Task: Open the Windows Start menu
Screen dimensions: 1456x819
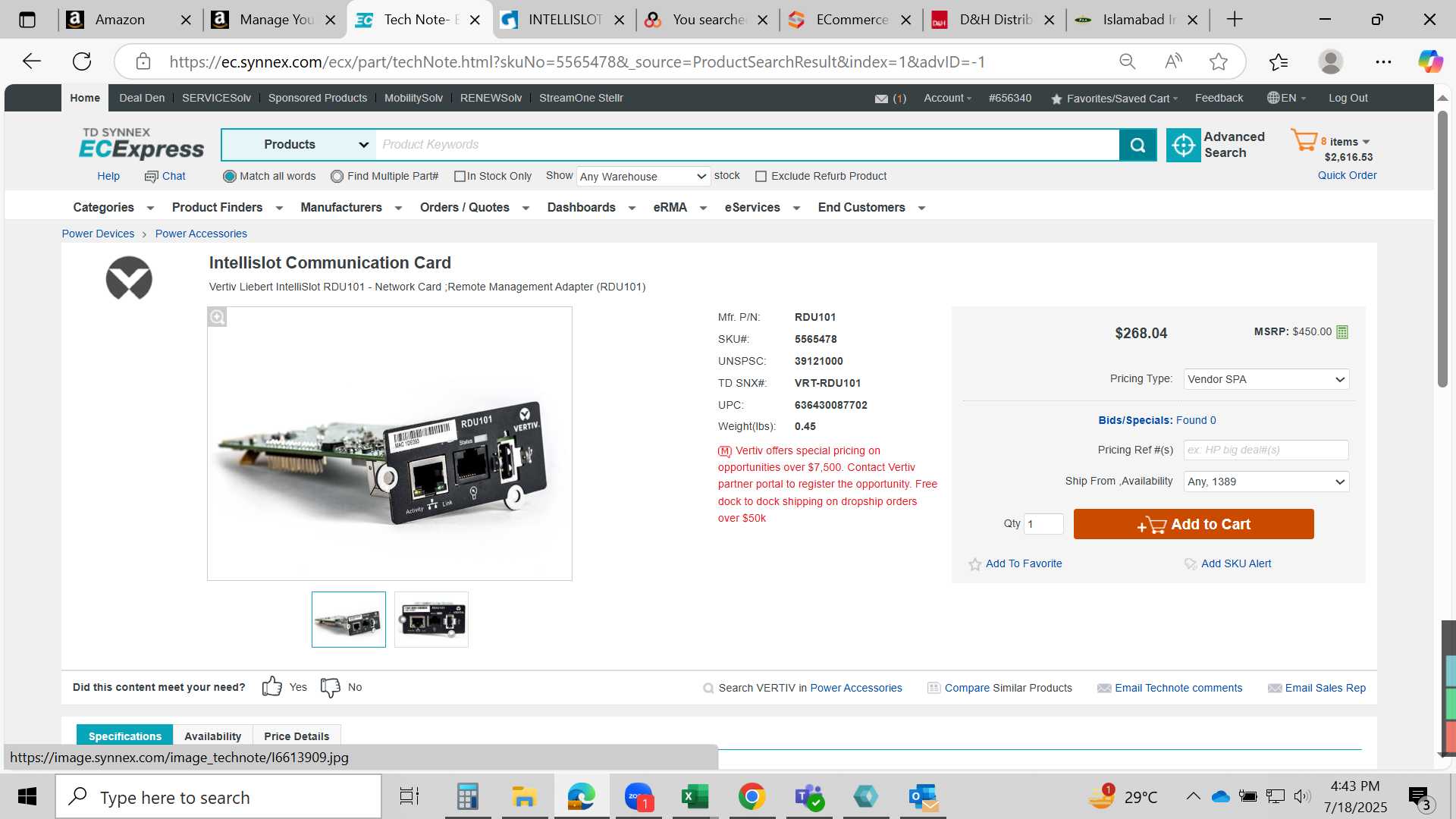Action: [27, 797]
